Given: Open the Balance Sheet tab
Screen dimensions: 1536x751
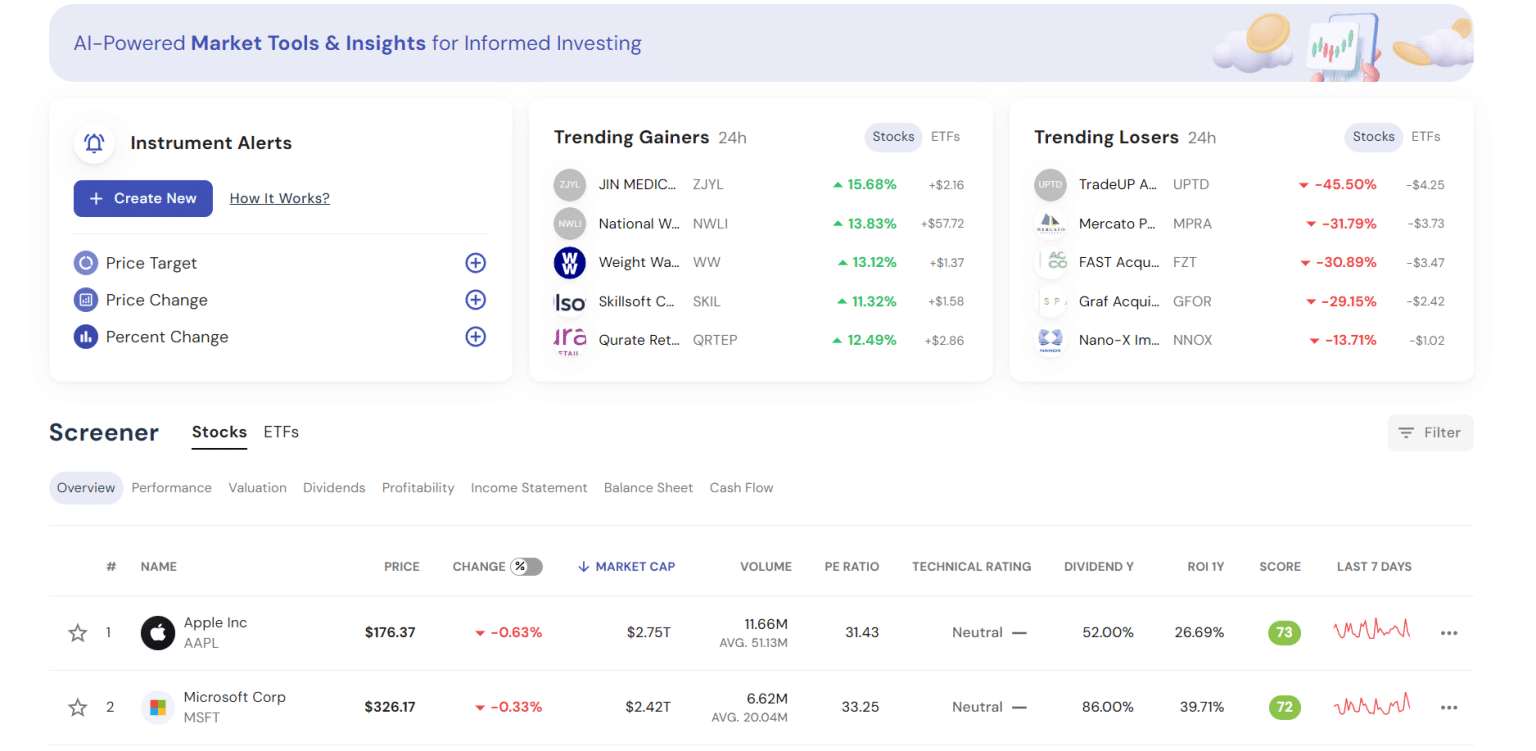Looking at the screenshot, I should point(648,488).
